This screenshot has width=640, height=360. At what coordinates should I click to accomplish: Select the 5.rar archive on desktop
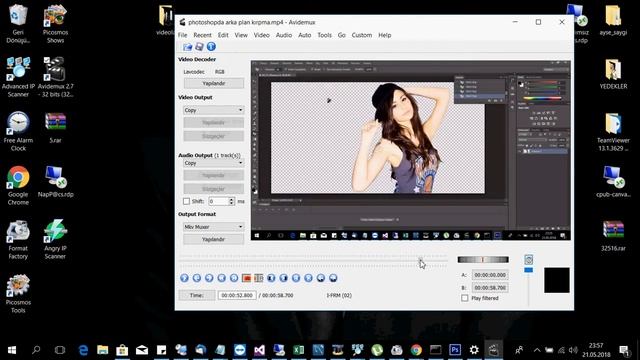coord(56,128)
